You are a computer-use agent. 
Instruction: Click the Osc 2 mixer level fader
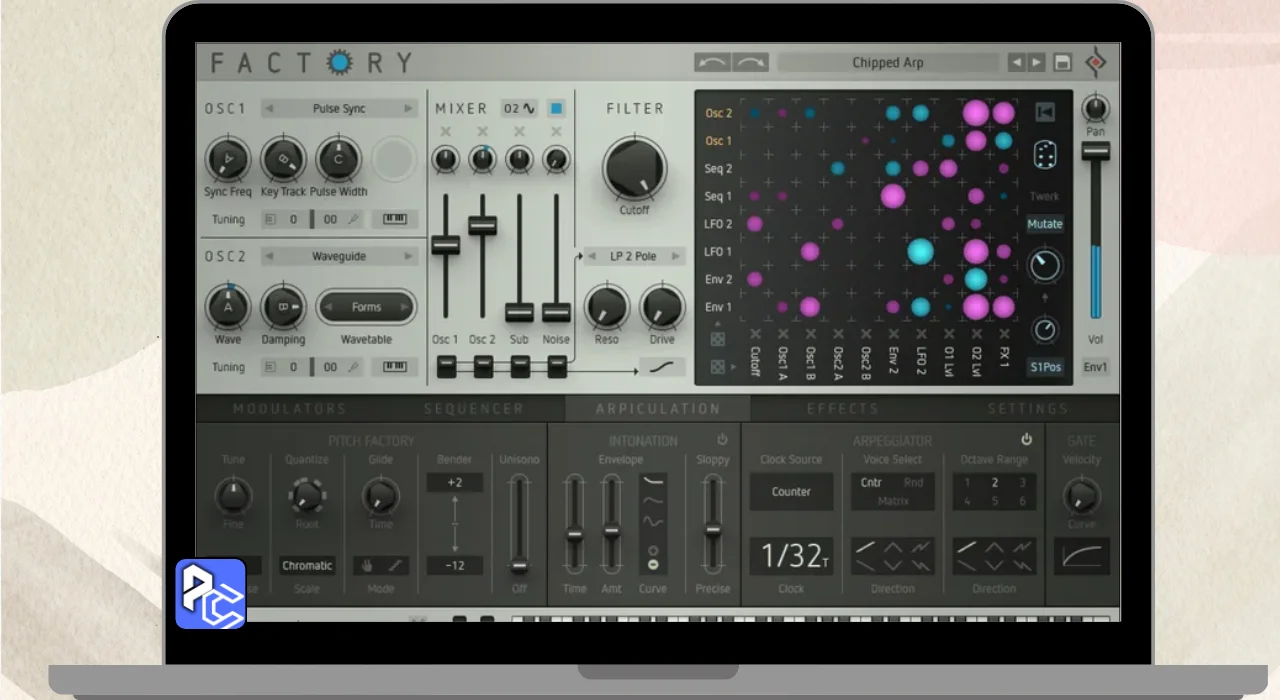[x=482, y=225]
